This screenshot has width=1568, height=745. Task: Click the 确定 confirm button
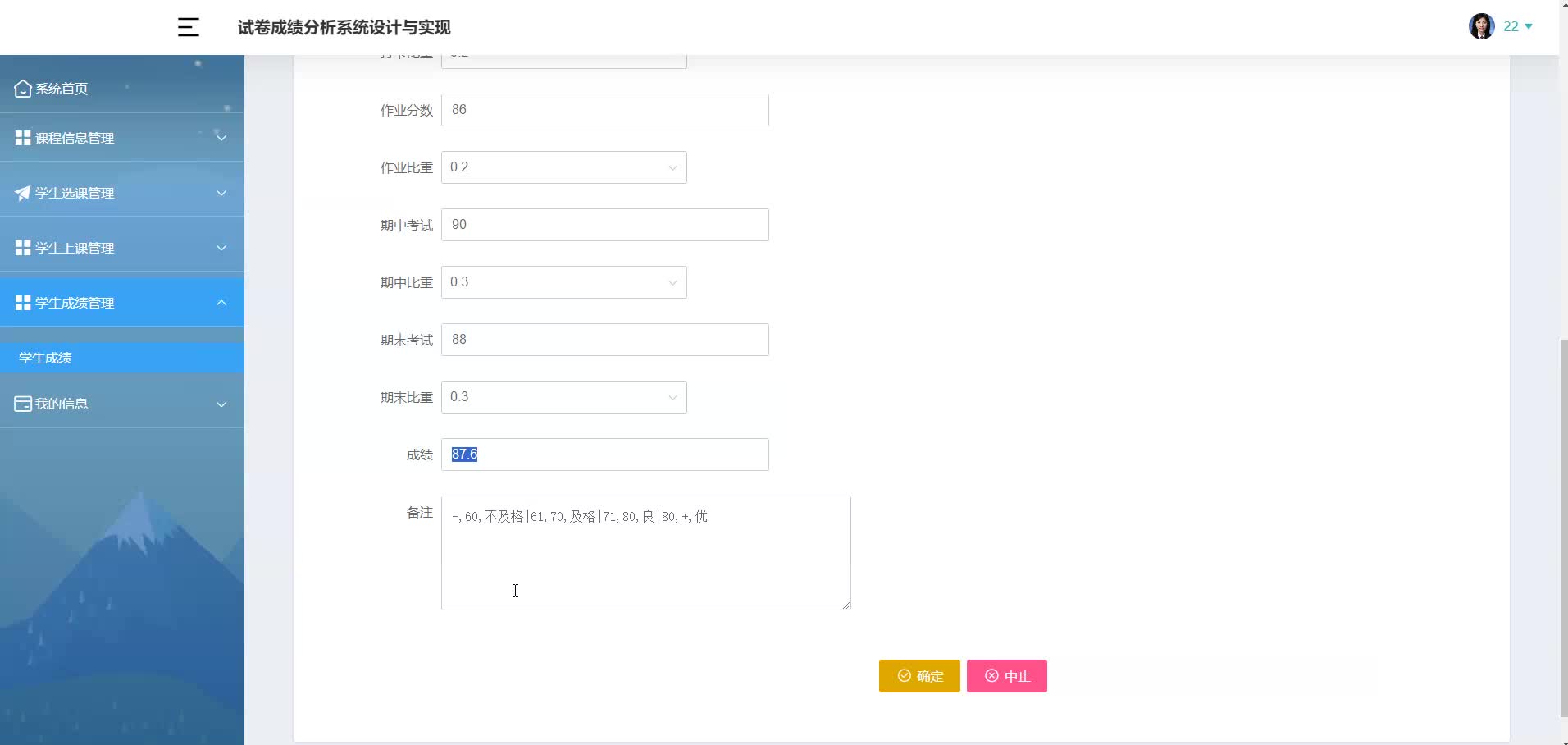(919, 676)
